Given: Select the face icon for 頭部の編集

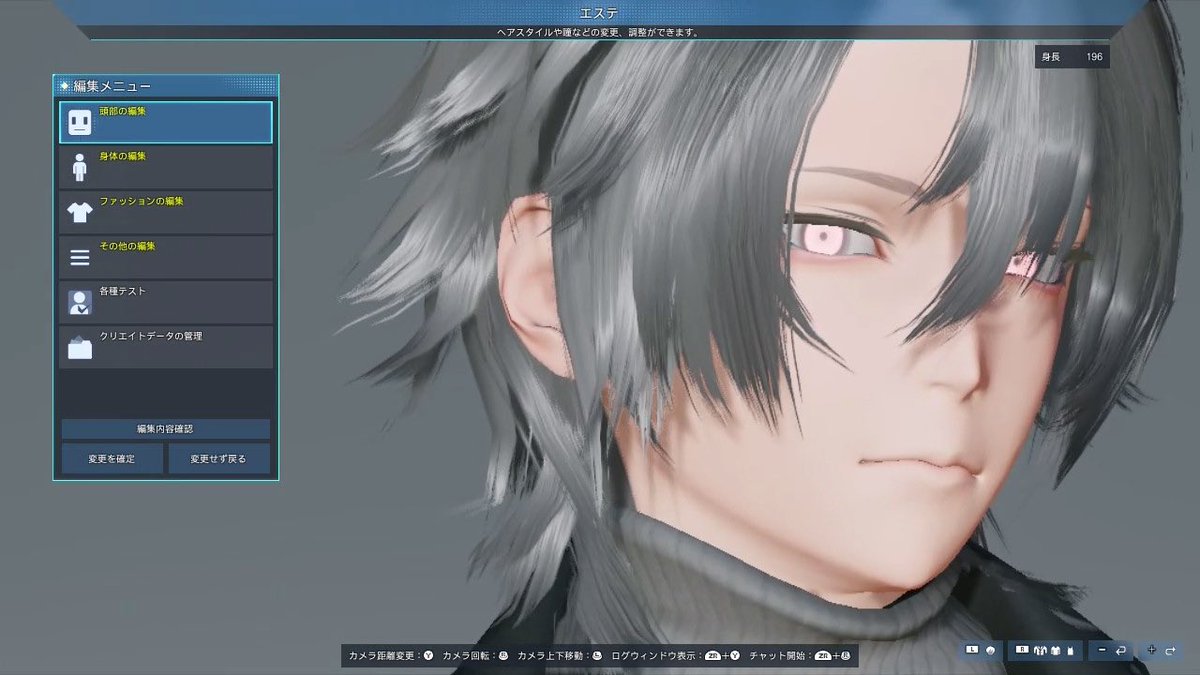Looking at the screenshot, I should pyautogui.click(x=80, y=122).
